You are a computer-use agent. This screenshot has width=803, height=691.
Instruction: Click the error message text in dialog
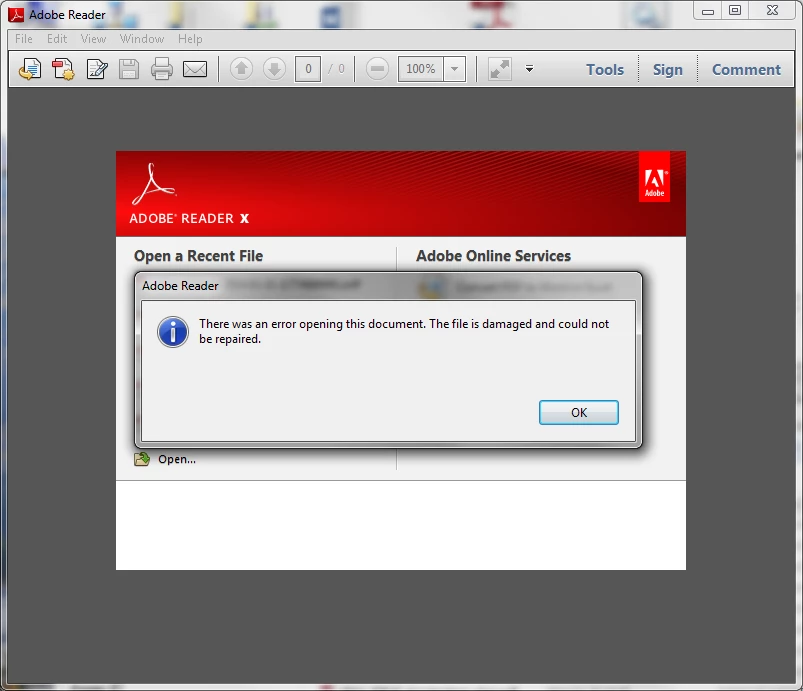pyautogui.click(x=404, y=331)
